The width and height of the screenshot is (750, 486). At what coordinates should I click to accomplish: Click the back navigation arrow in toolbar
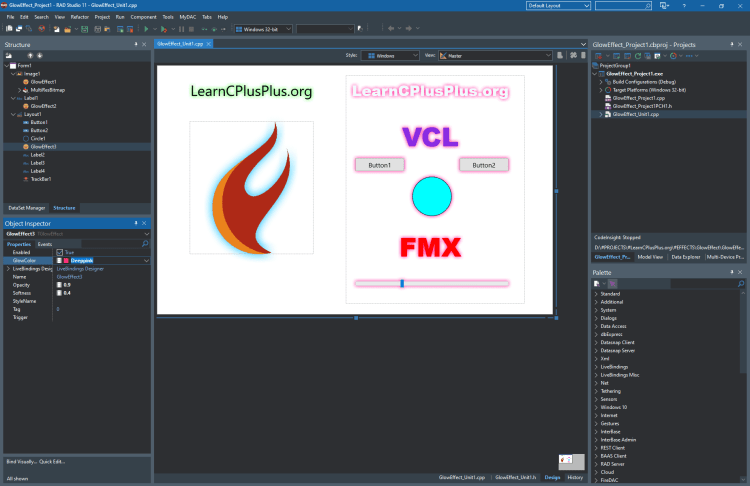click(x=391, y=28)
